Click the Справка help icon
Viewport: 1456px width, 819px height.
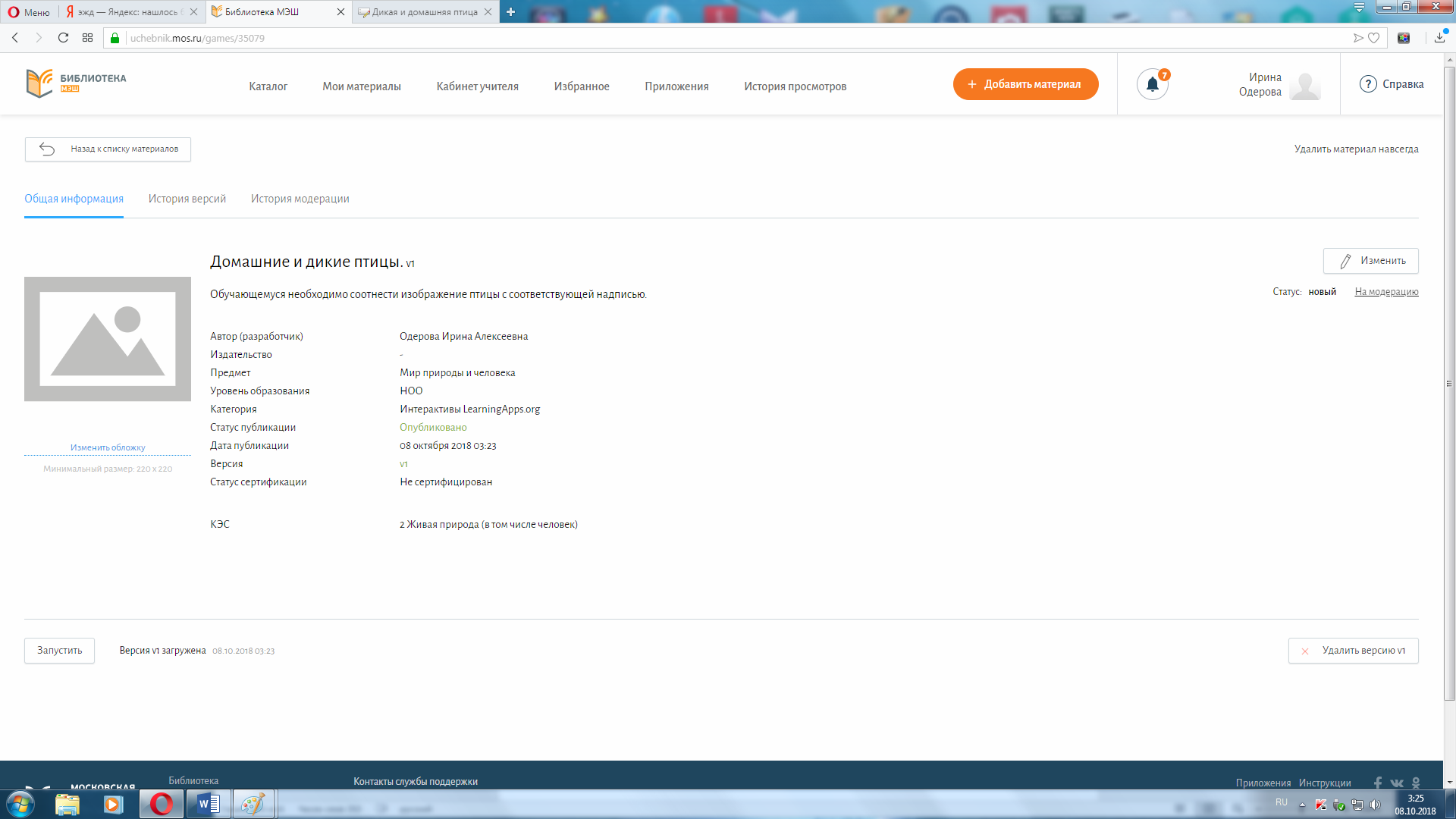point(1368,84)
